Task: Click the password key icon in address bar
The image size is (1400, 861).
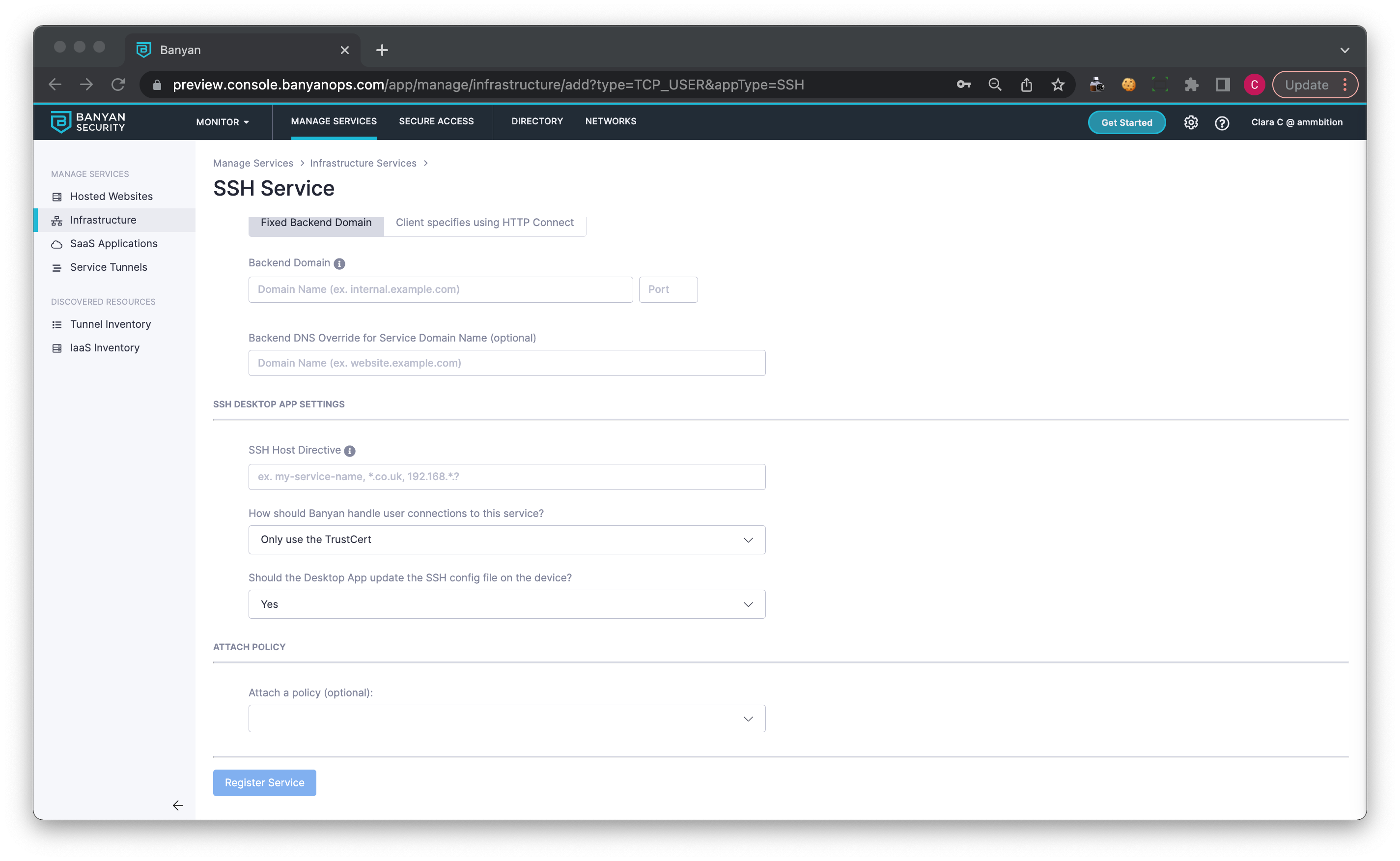Action: point(963,85)
